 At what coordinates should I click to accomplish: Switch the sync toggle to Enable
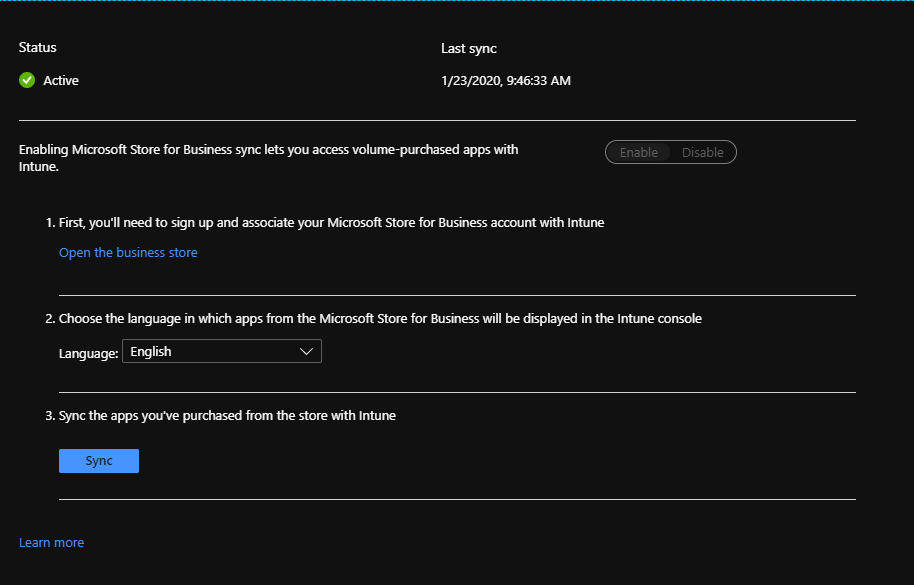[638, 152]
